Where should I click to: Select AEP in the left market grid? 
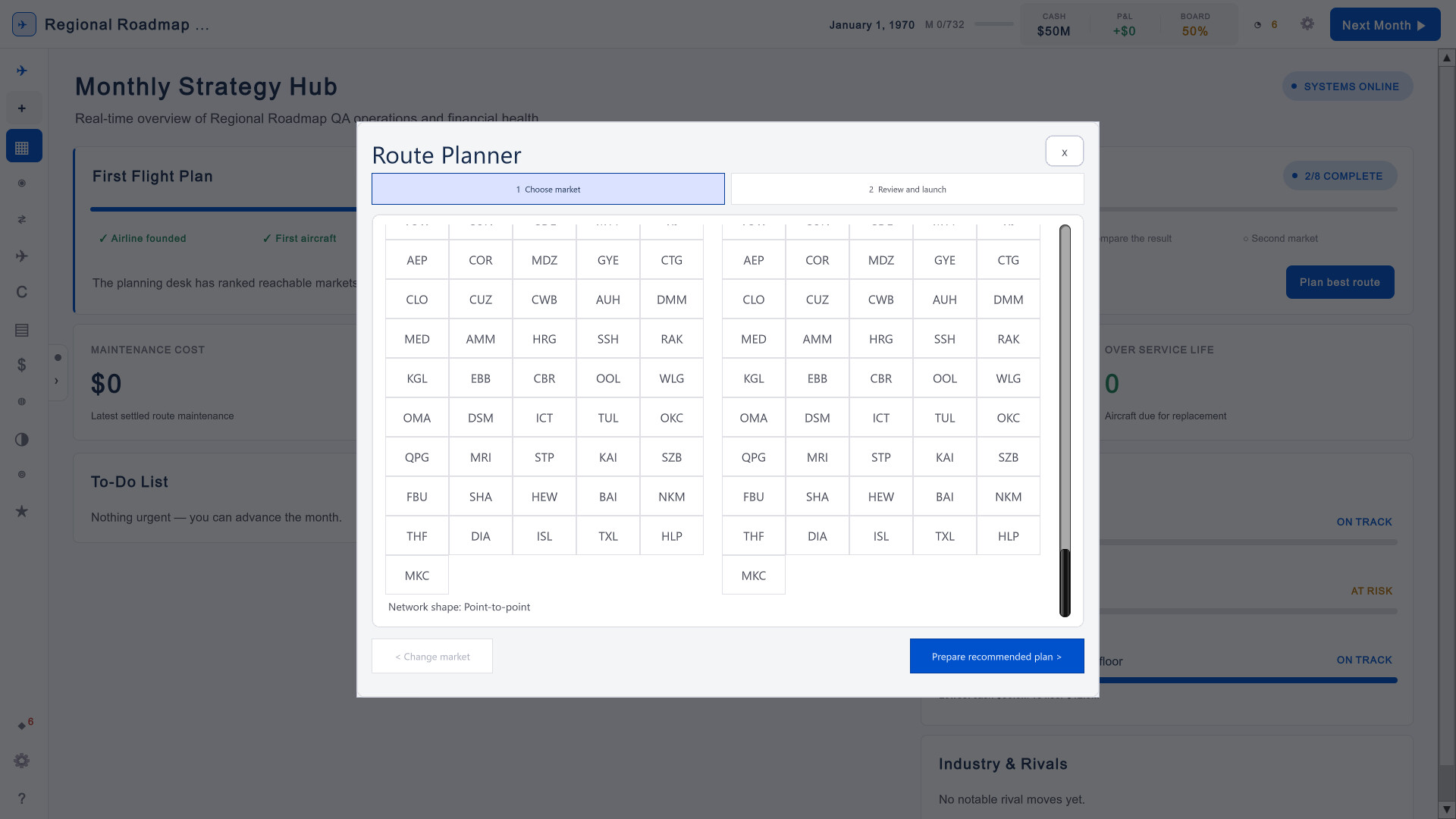[417, 260]
